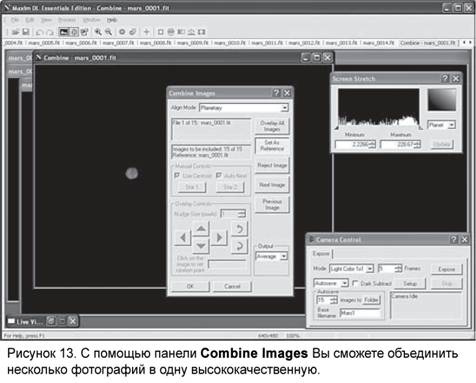
Task: Click the right arrow nudge button
Action: pos(219,237)
